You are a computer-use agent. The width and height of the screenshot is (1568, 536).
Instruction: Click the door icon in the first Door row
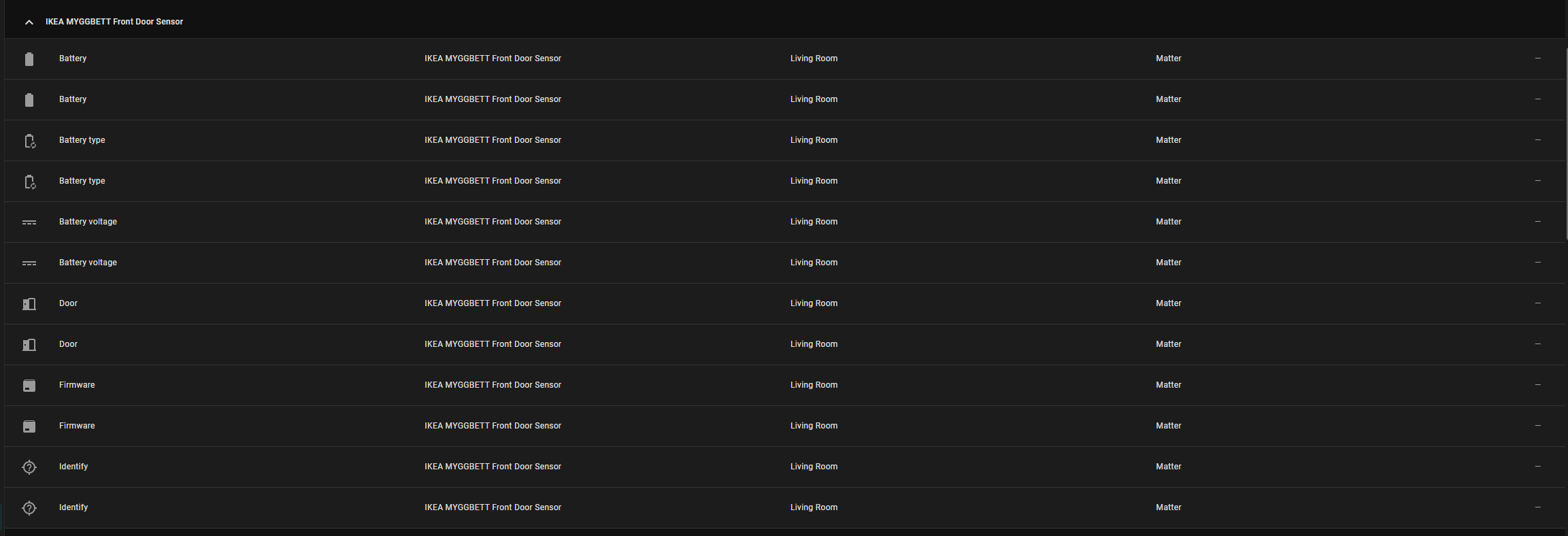point(29,304)
